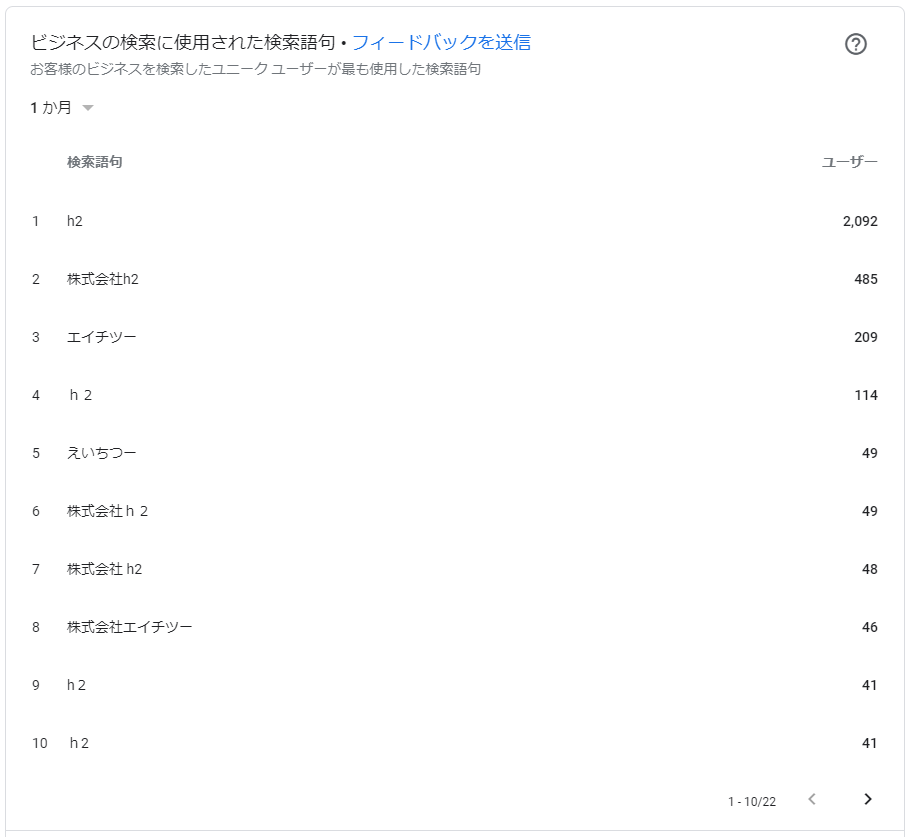The image size is (910, 837).
Task: Click the 検索語句 column header
Action: (x=95, y=162)
